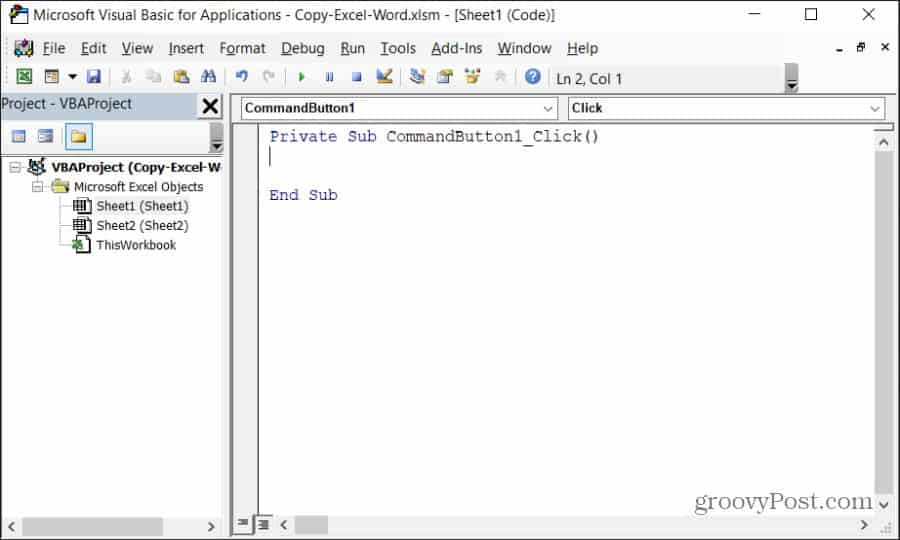The height and width of the screenshot is (540, 900).
Task: Toggle Folders view in Project panel
Action: pyautogui.click(x=78, y=137)
